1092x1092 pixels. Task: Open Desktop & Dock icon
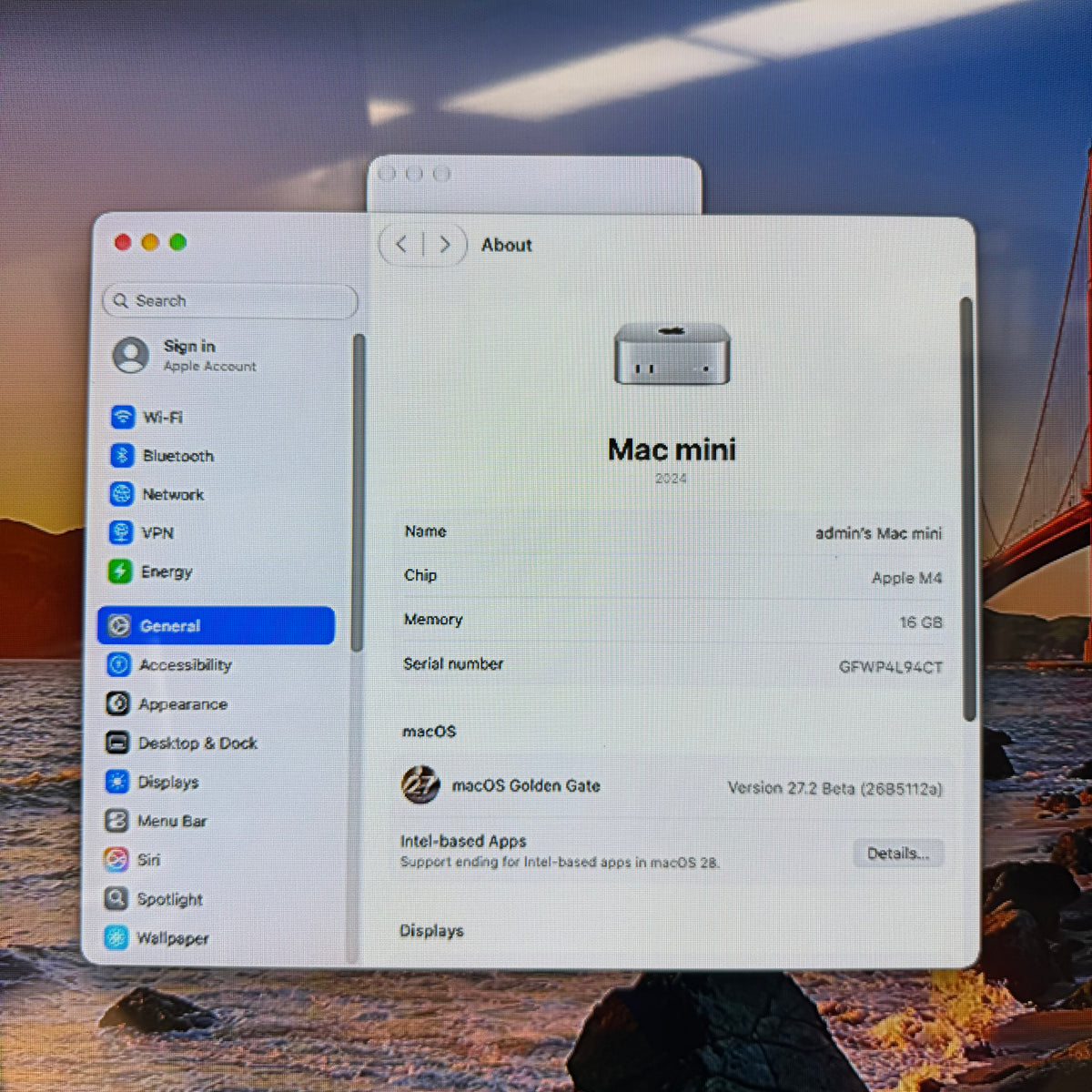click(117, 743)
